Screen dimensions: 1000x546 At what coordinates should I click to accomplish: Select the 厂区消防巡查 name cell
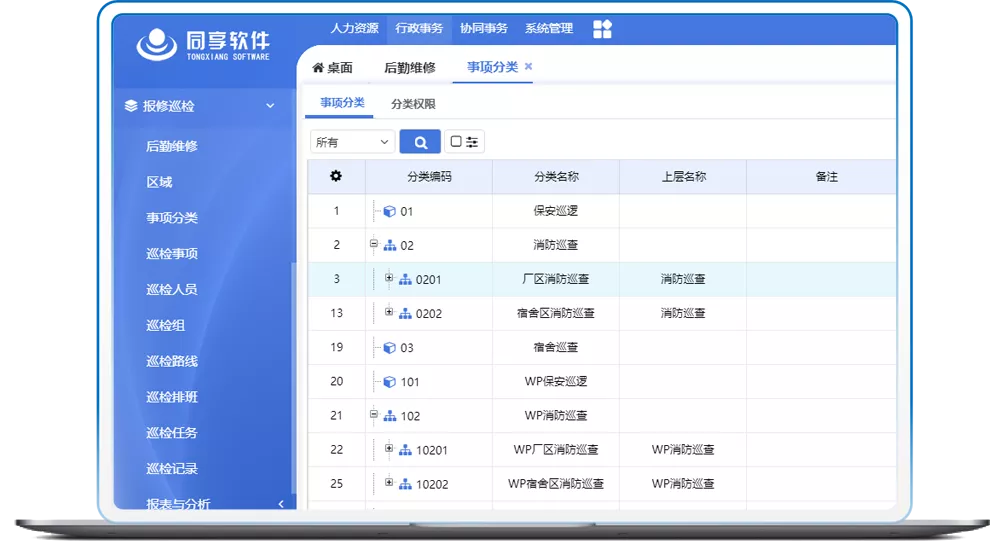pos(555,279)
